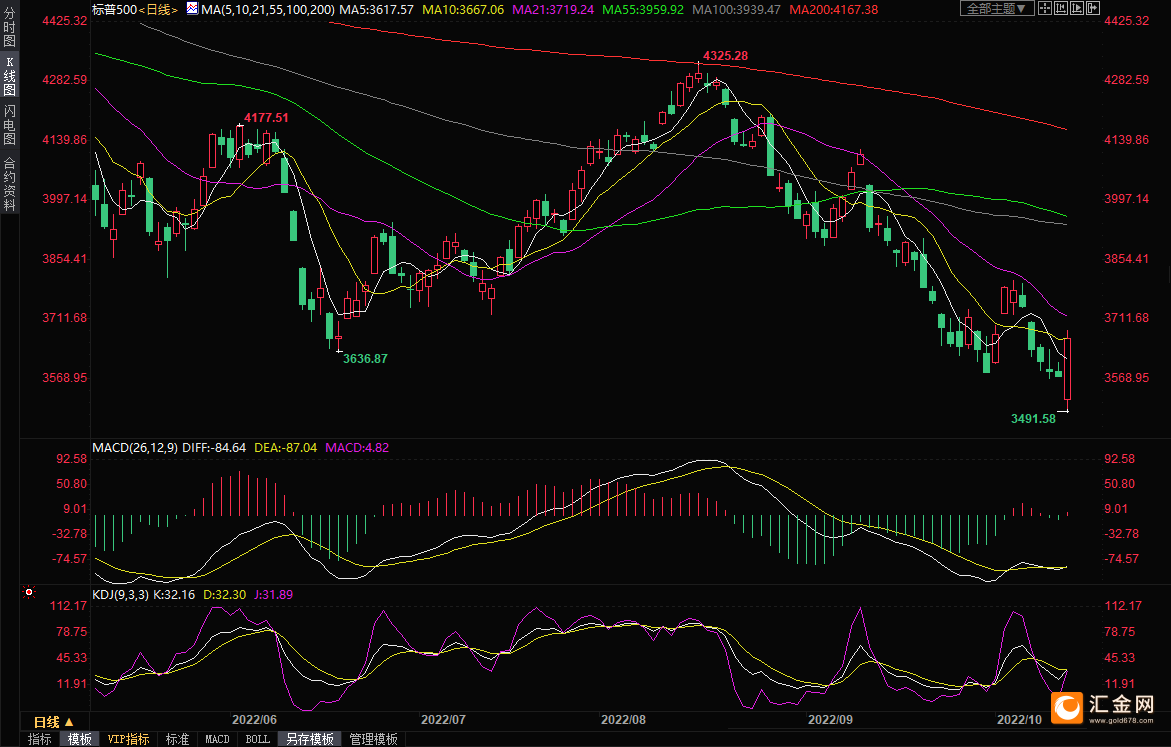This screenshot has height=747, width=1171.
Task: Click the jump-to-start axis icon
Action: coord(1060,8)
